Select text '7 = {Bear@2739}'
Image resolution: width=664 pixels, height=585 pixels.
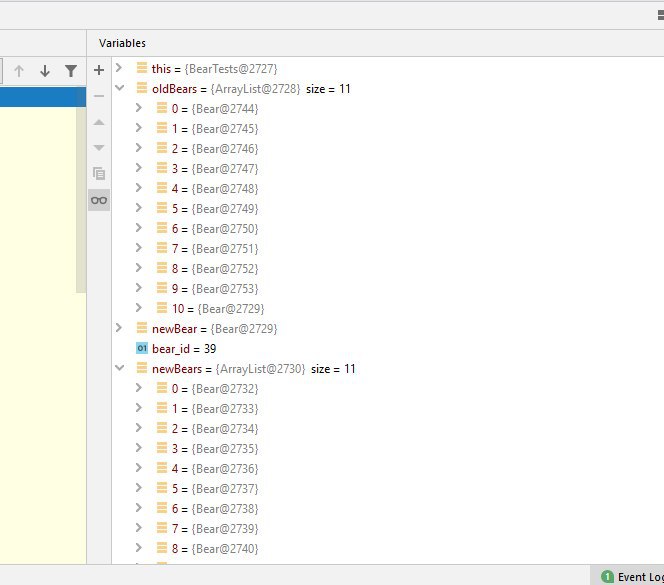pyautogui.click(x=215, y=529)
